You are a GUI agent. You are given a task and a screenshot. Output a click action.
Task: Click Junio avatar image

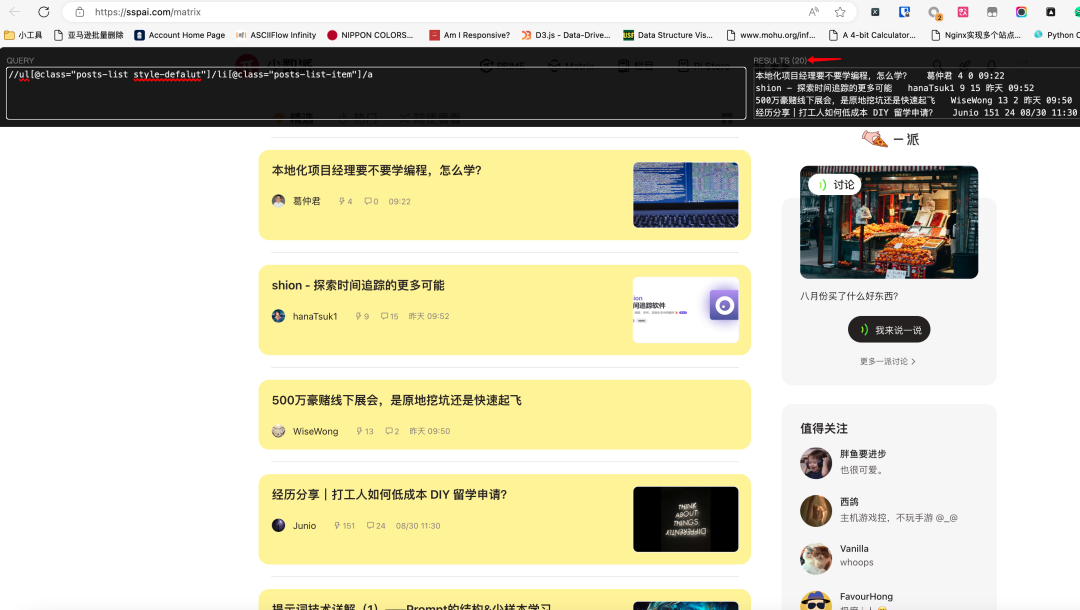coord(278,525)
